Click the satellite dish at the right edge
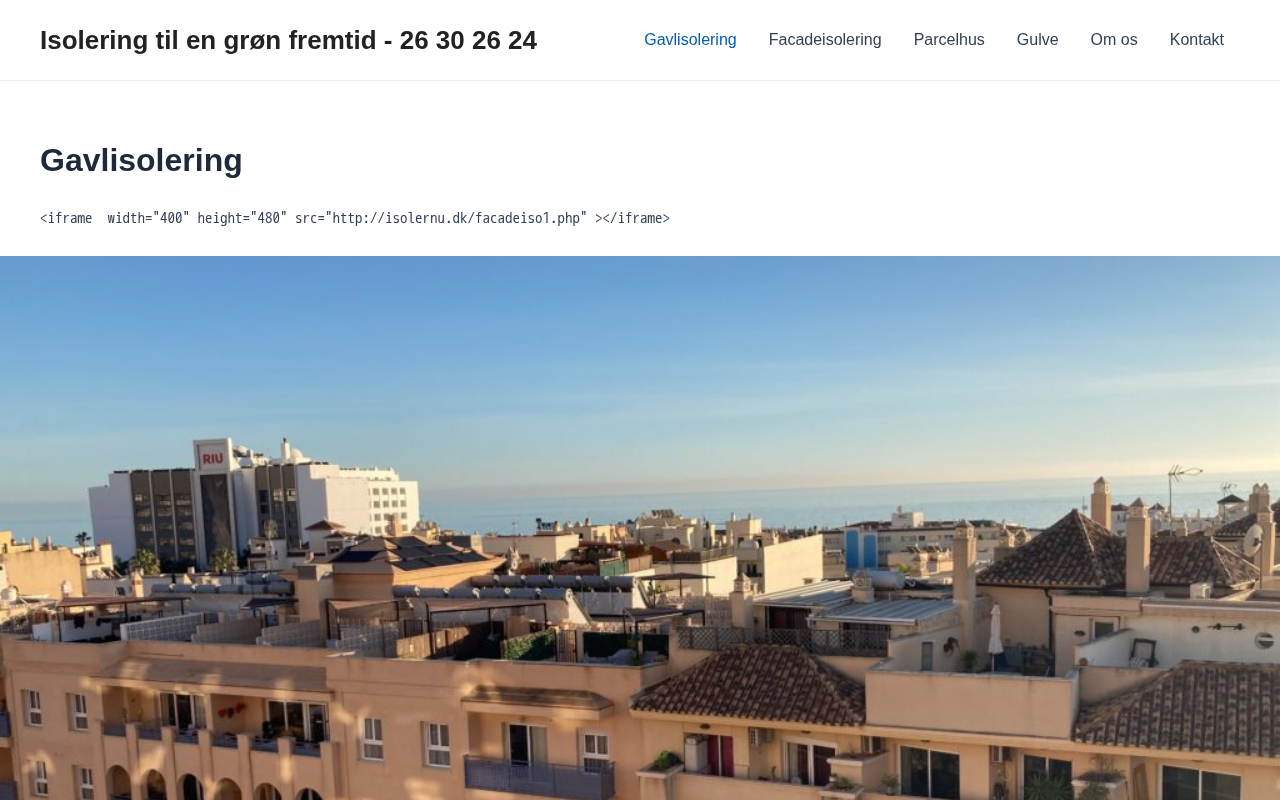 pos(1253,540)
